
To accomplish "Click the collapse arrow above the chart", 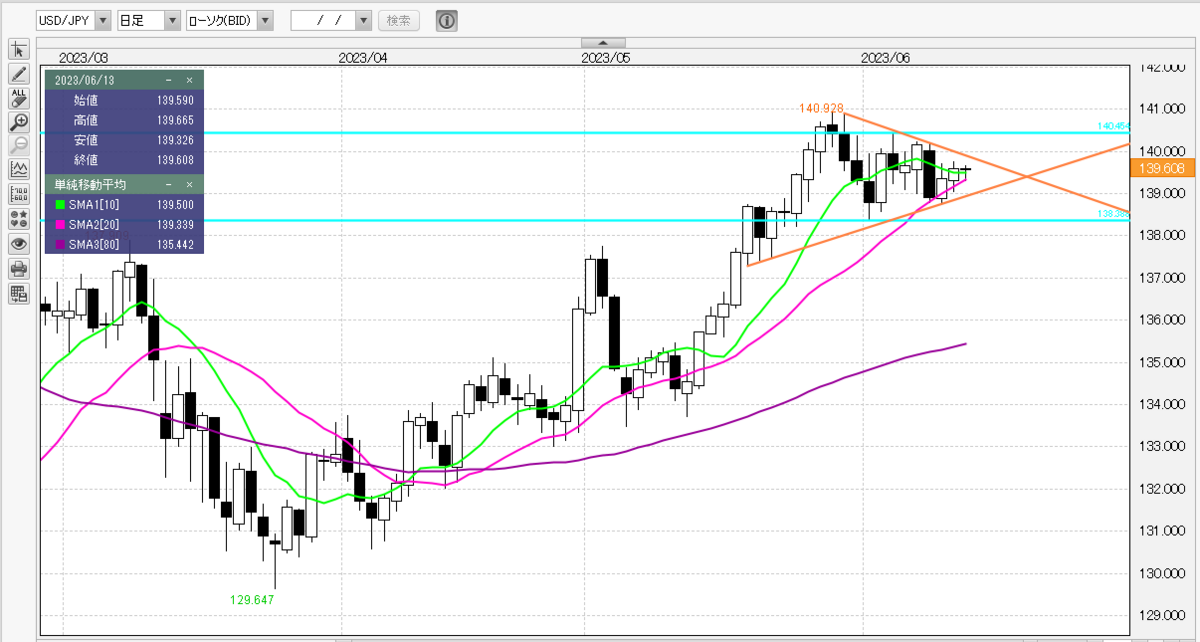I will (x=603, y=43).
